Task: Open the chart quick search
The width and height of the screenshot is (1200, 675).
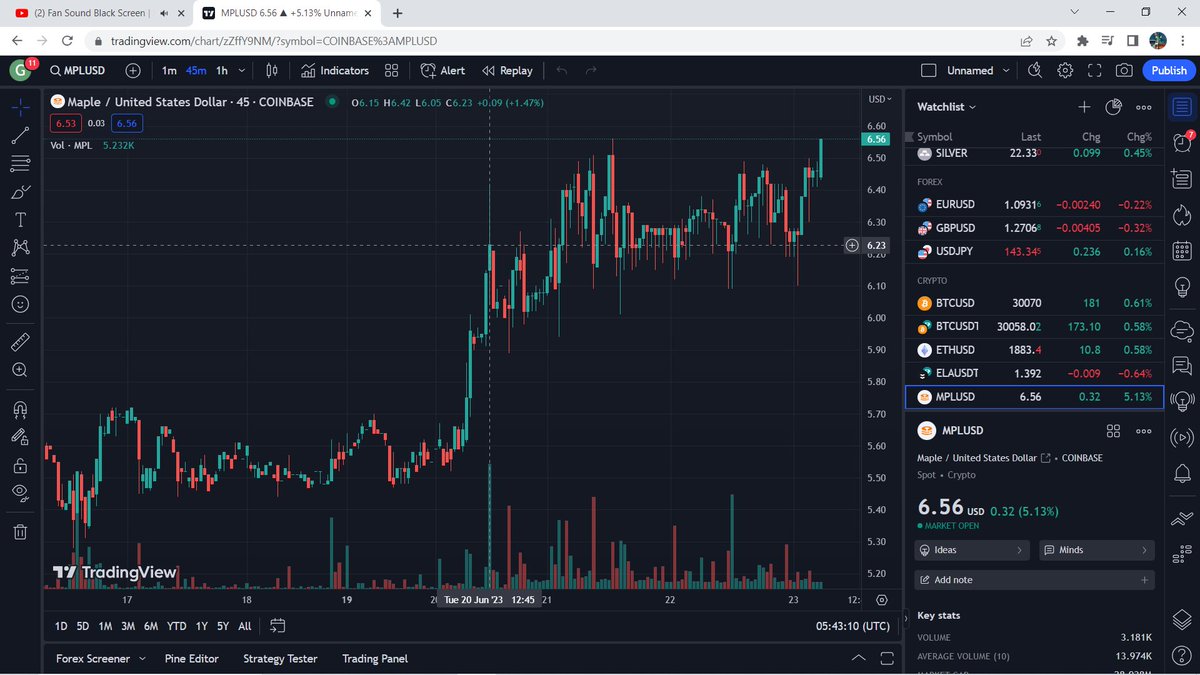Action: click(1035, 70)
